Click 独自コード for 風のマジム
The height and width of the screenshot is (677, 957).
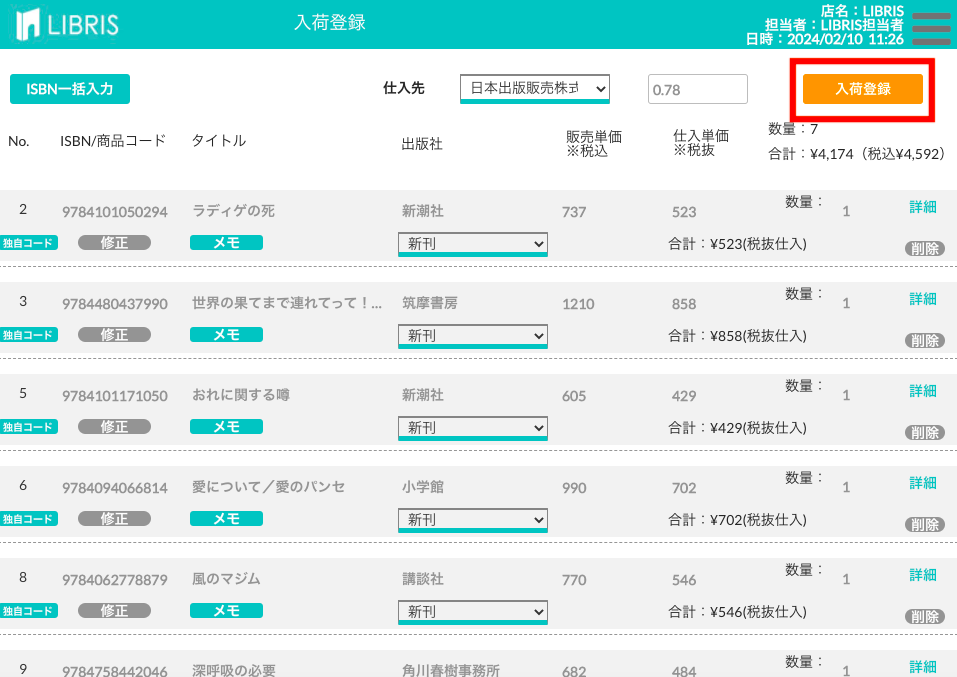[29, 611]
